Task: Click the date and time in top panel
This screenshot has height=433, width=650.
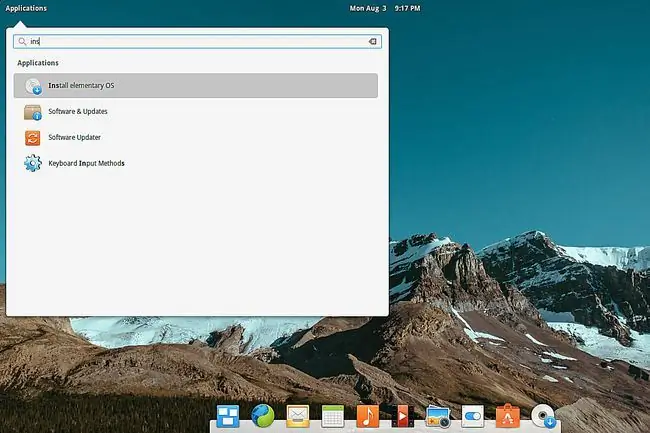Action: click(x=385, y=8)
